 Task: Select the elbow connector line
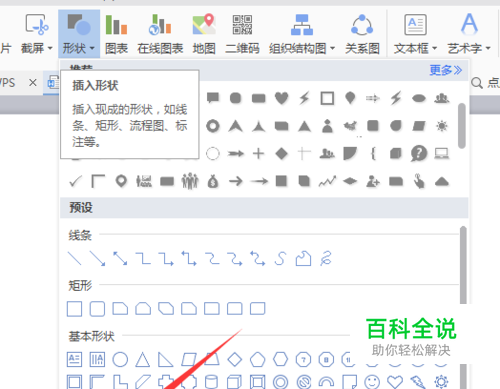pos(143,258)
